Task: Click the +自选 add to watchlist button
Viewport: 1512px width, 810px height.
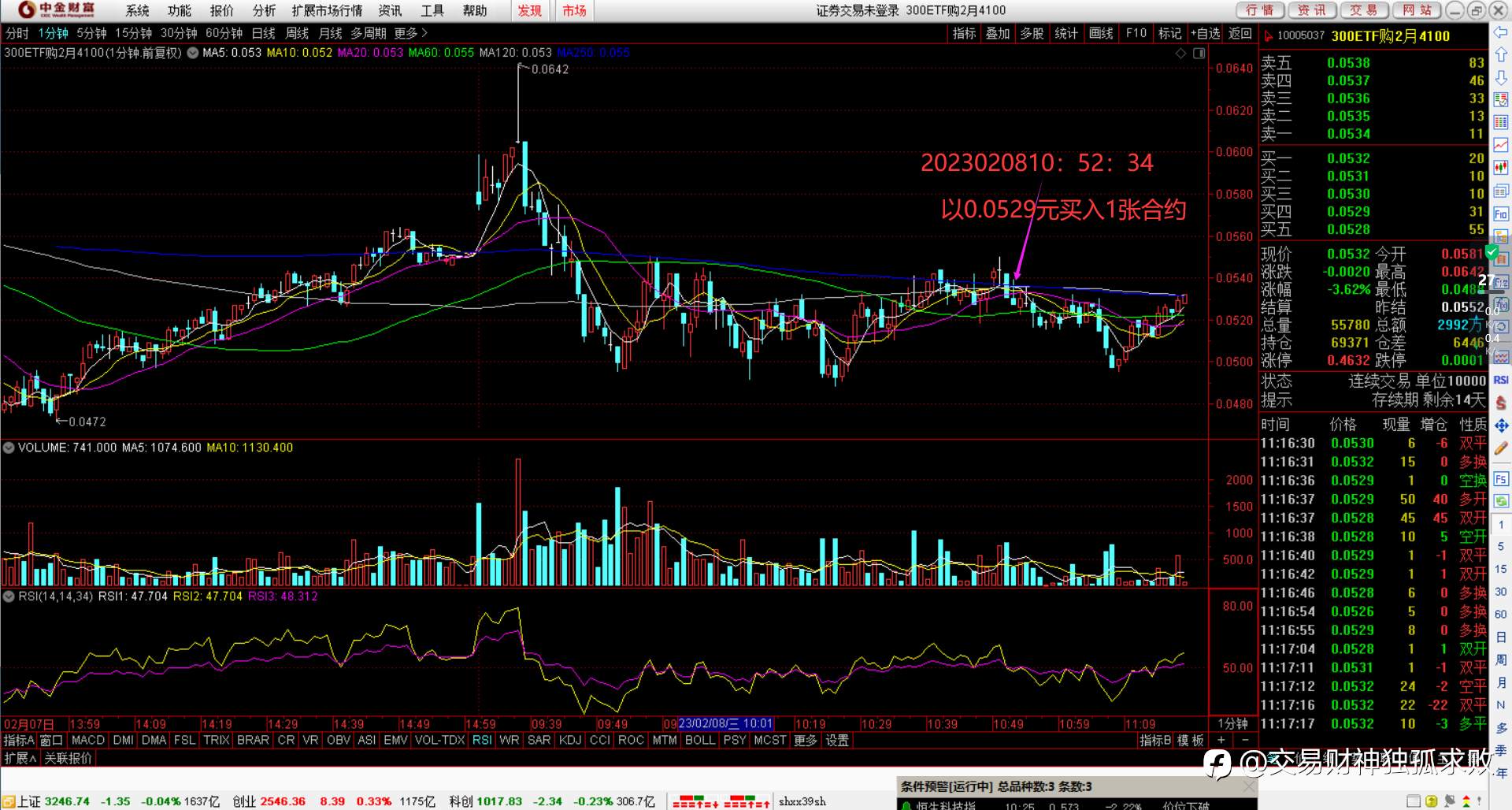Action: point(1205,33)
